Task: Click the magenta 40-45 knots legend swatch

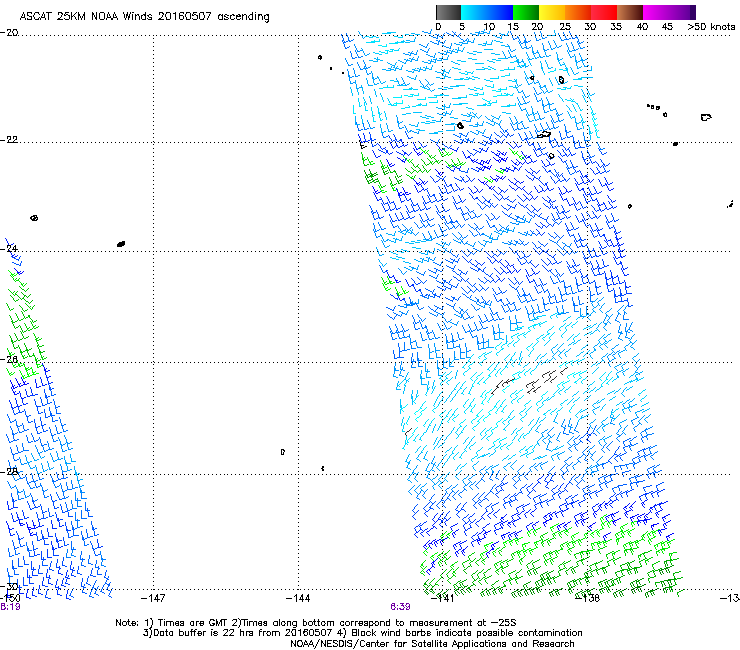Action: [656, 12]
